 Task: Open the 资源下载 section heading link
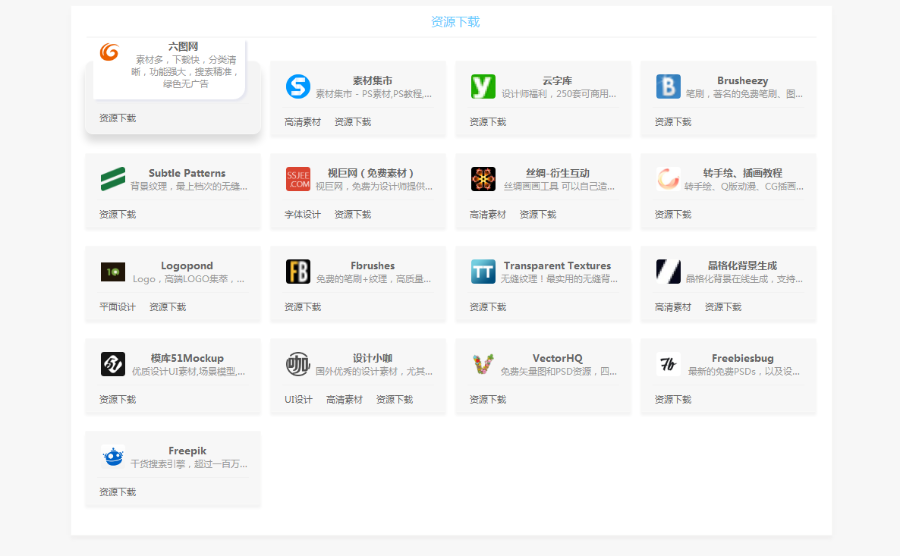pyautogui.click(x=455, y=22)
